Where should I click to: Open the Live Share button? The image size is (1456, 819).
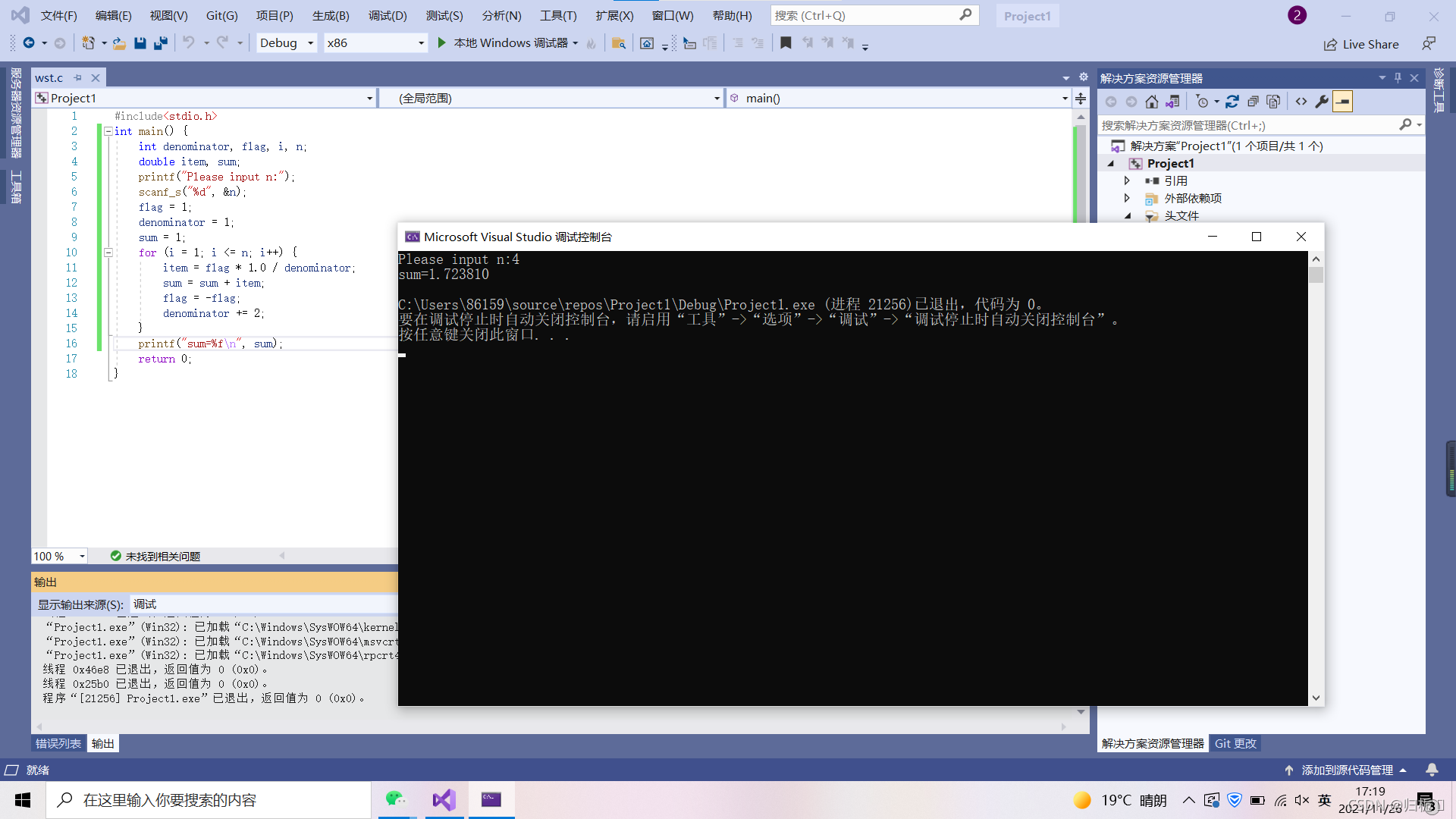[x=1361, y=44]
